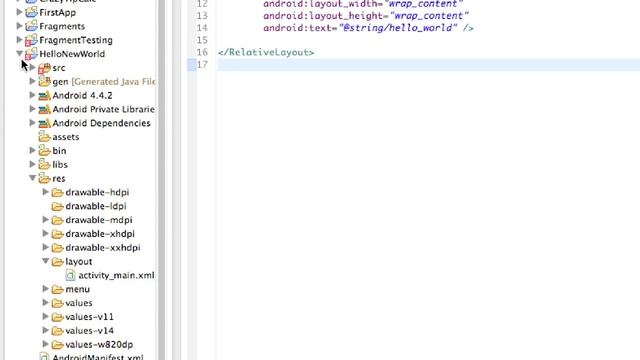Expand the libs folder
Screen dimensions: 640x360
point(32,164)
